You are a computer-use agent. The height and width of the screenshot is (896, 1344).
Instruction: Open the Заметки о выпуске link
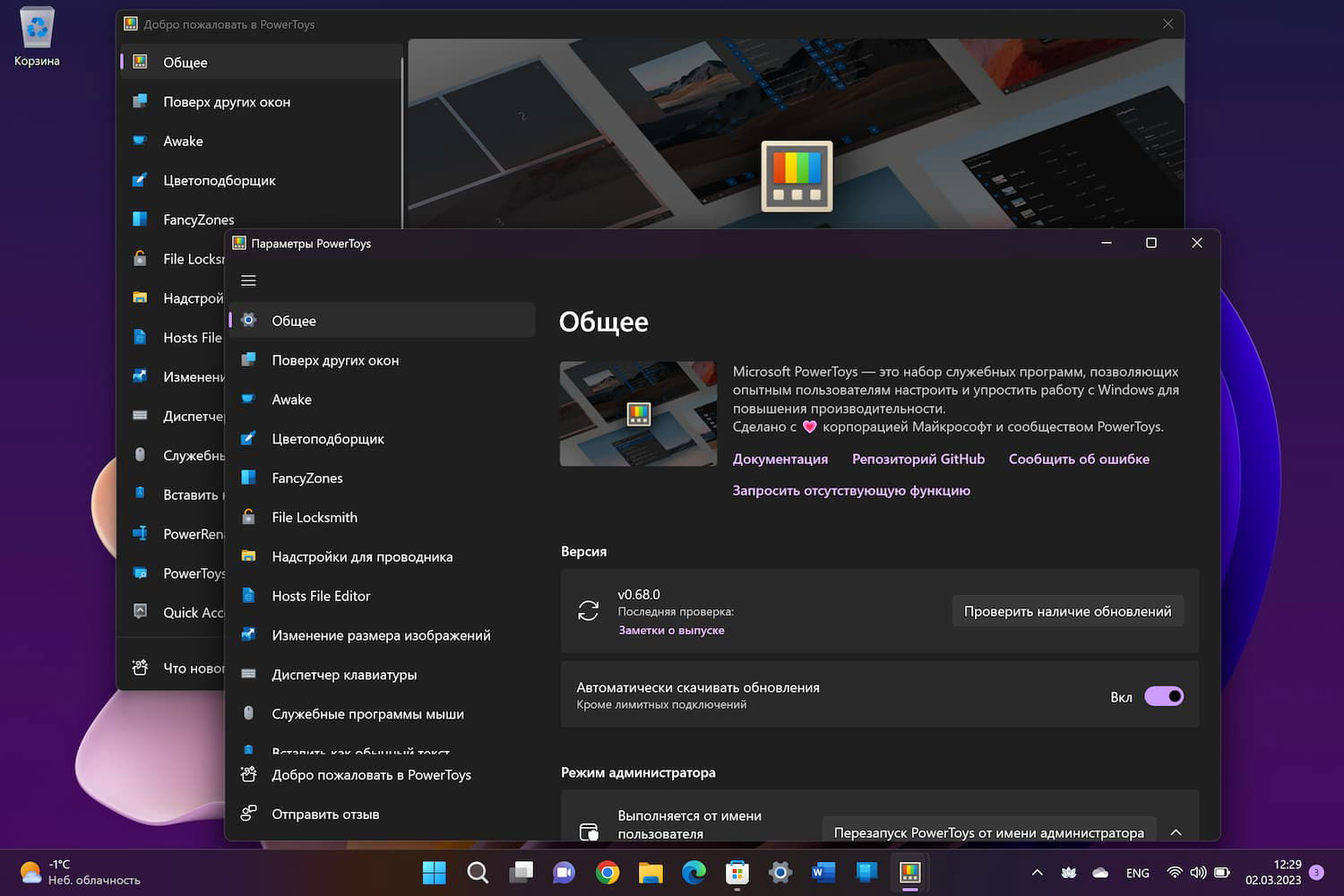pos(671,630)
